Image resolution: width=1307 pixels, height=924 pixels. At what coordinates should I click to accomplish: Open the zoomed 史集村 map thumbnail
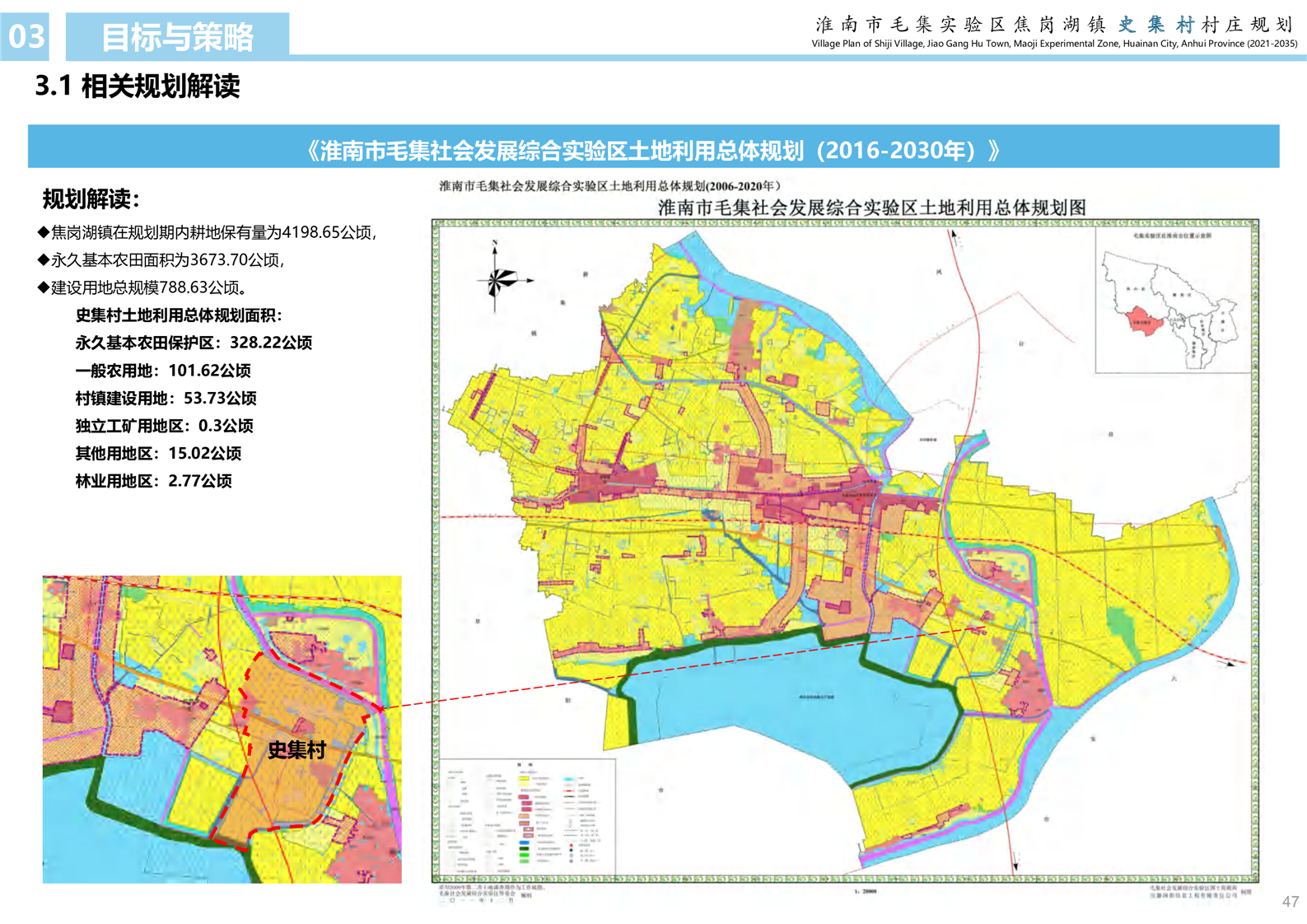[222, 729]
